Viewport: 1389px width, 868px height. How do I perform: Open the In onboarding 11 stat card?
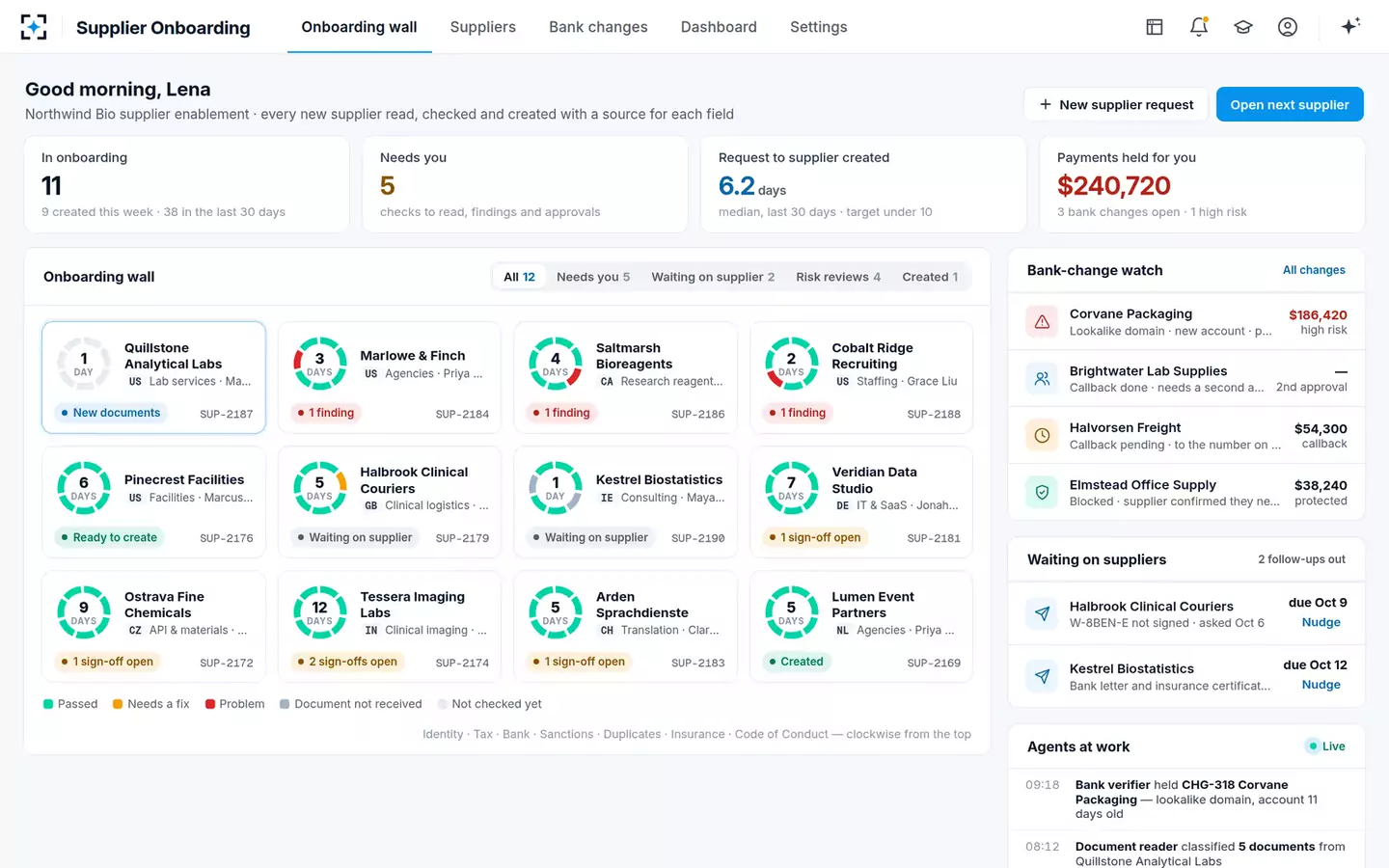186,184
